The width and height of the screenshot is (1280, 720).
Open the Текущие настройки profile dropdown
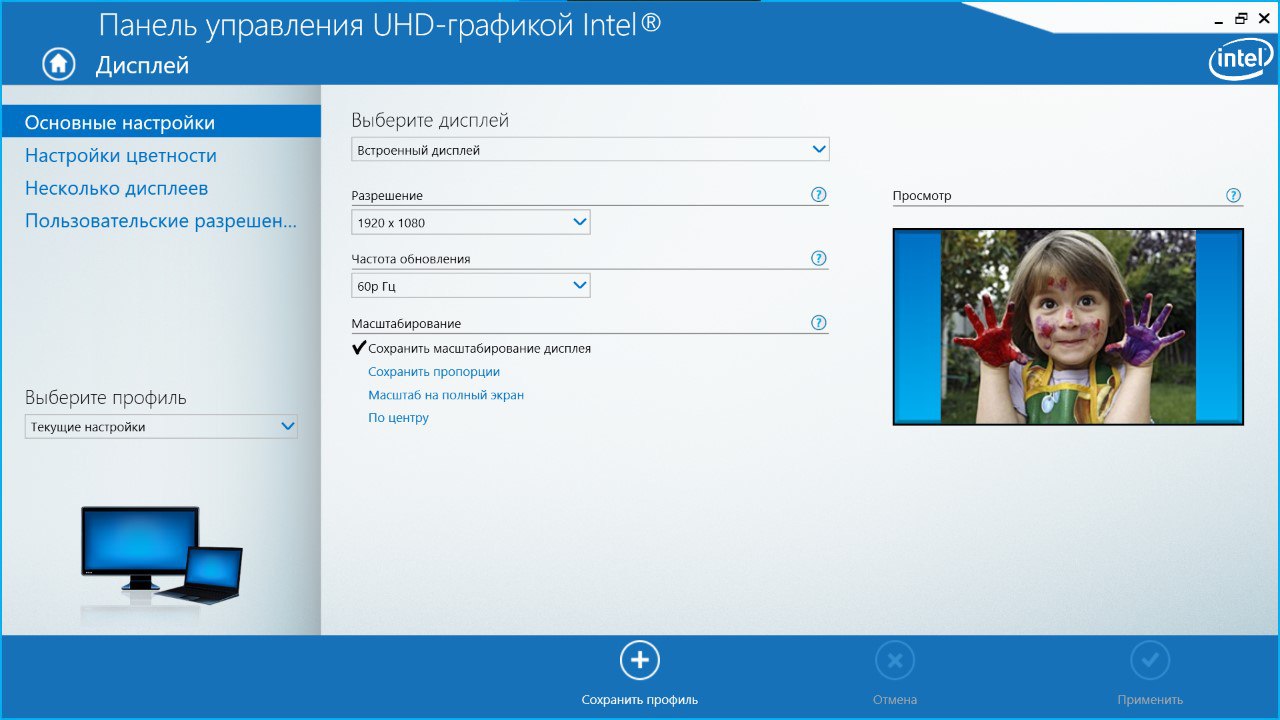click(x=161, y=427)
